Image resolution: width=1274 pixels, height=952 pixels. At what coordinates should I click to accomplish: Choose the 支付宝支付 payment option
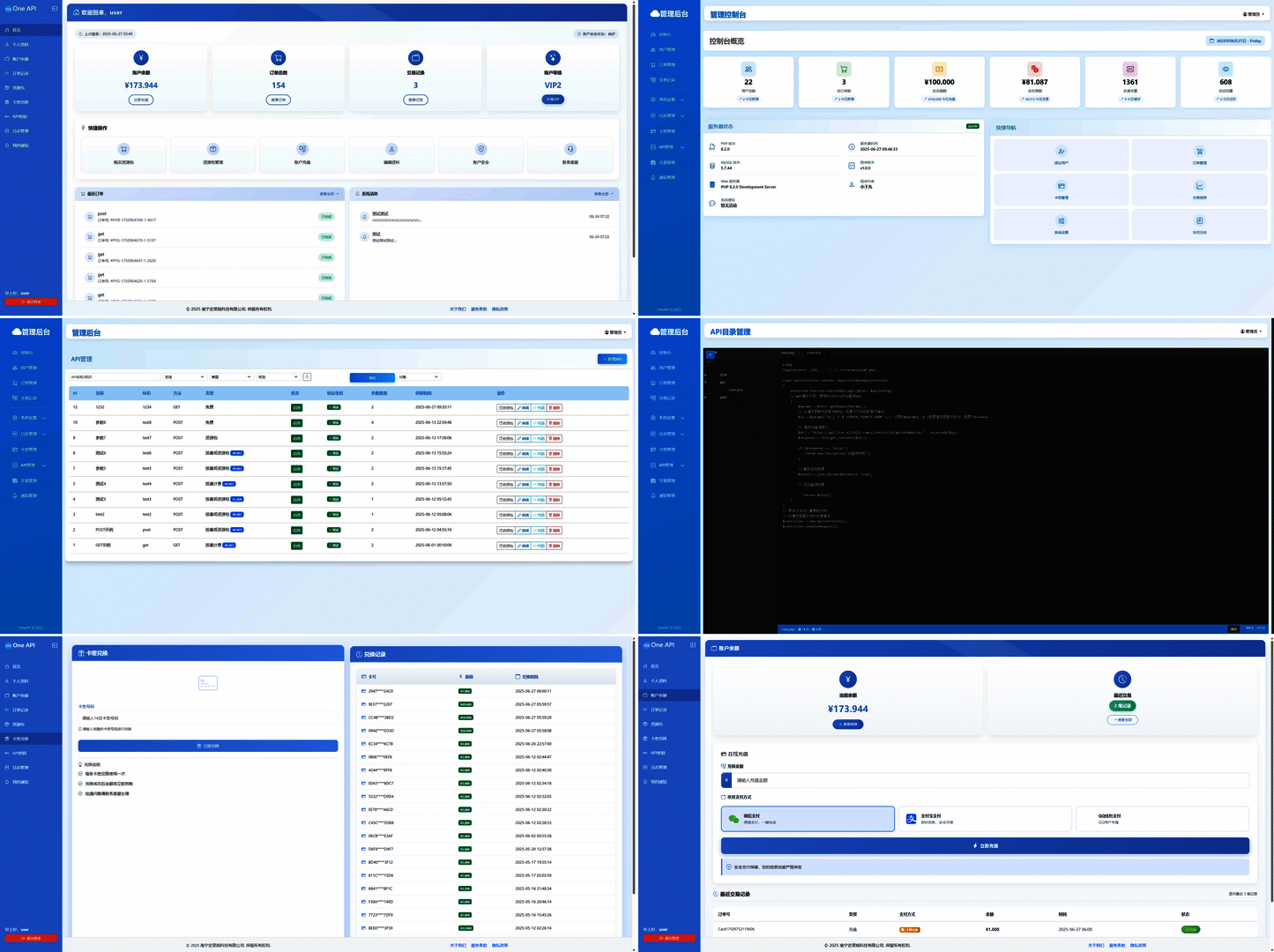click(985, 819)
